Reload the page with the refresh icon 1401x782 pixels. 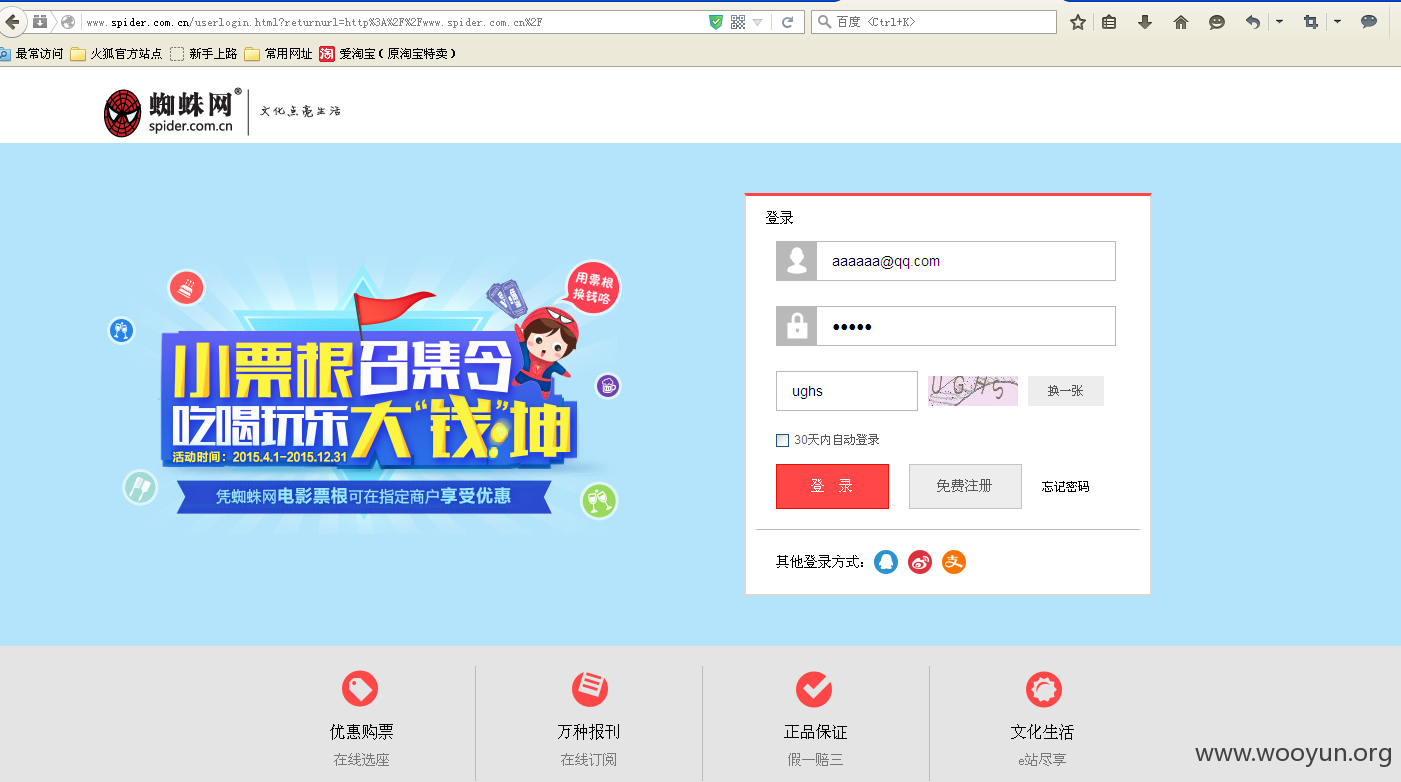tap(788, 22)
